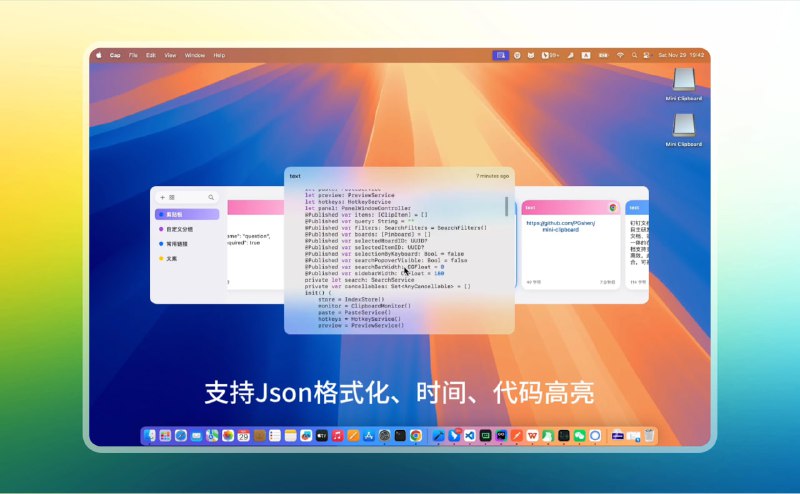Launch Google Chrome from the Dock

pyautogui.click(x=416, y=435)
